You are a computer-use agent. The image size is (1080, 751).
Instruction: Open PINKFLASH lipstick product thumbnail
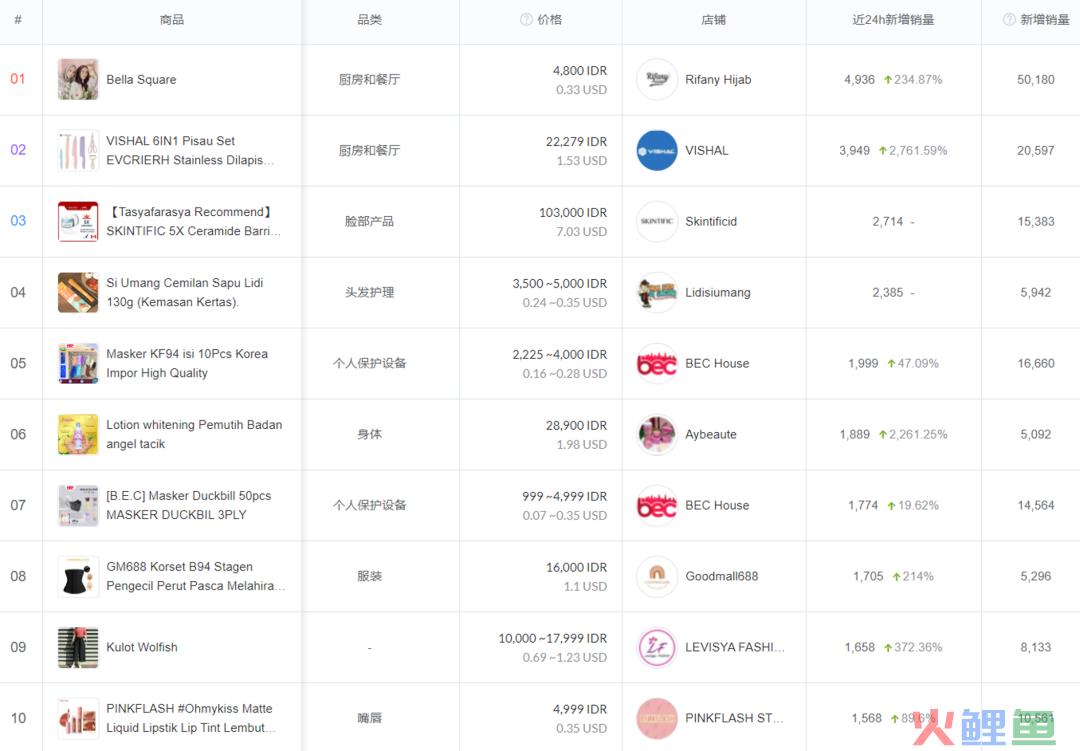click(x=78, y=718)
